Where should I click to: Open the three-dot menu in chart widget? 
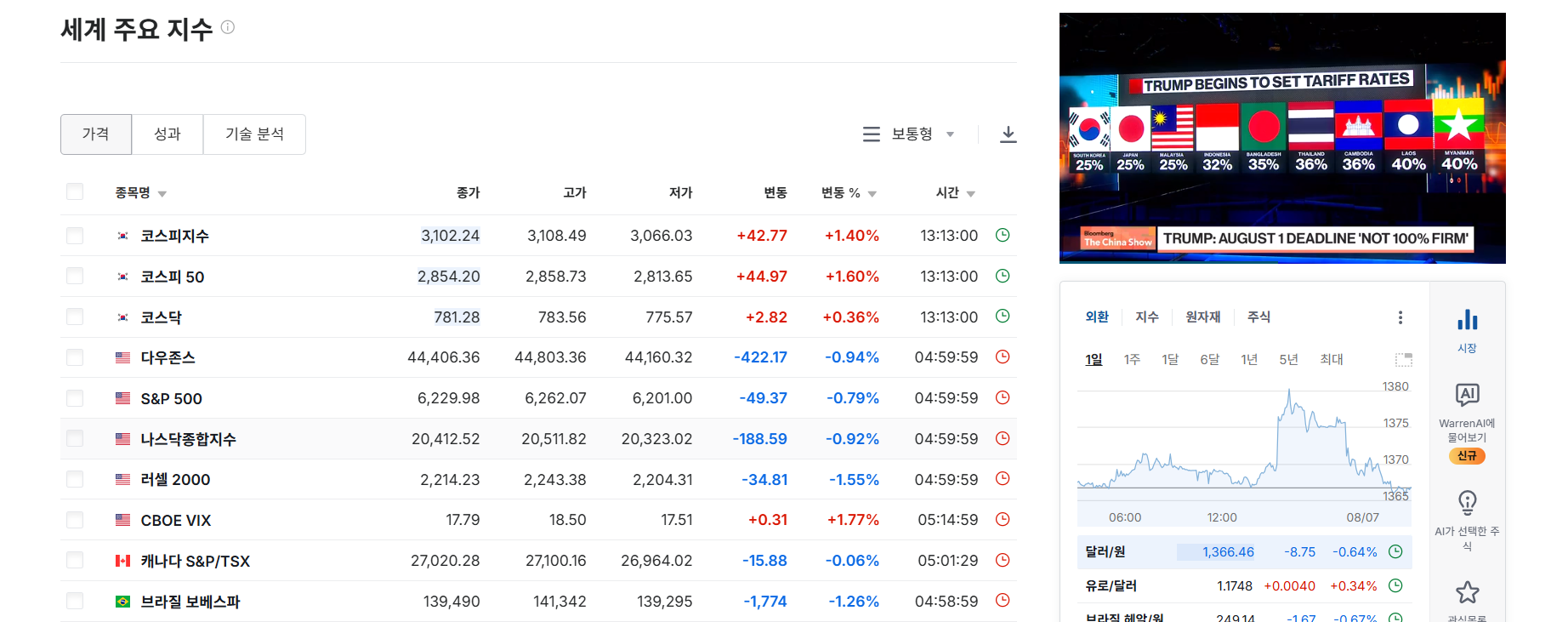tap(1400, 317)
